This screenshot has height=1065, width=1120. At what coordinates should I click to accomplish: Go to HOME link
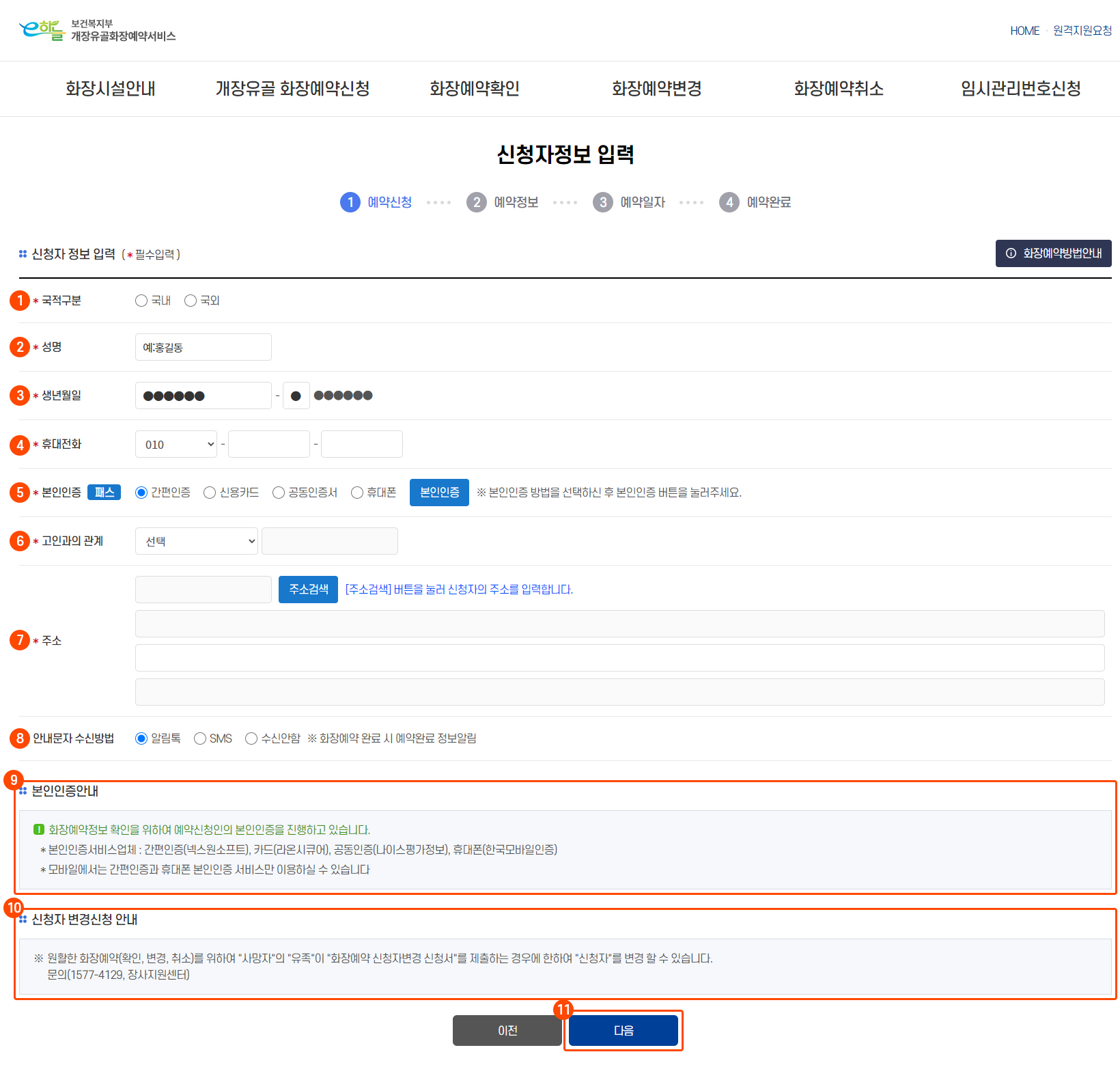pos(1025,31)
